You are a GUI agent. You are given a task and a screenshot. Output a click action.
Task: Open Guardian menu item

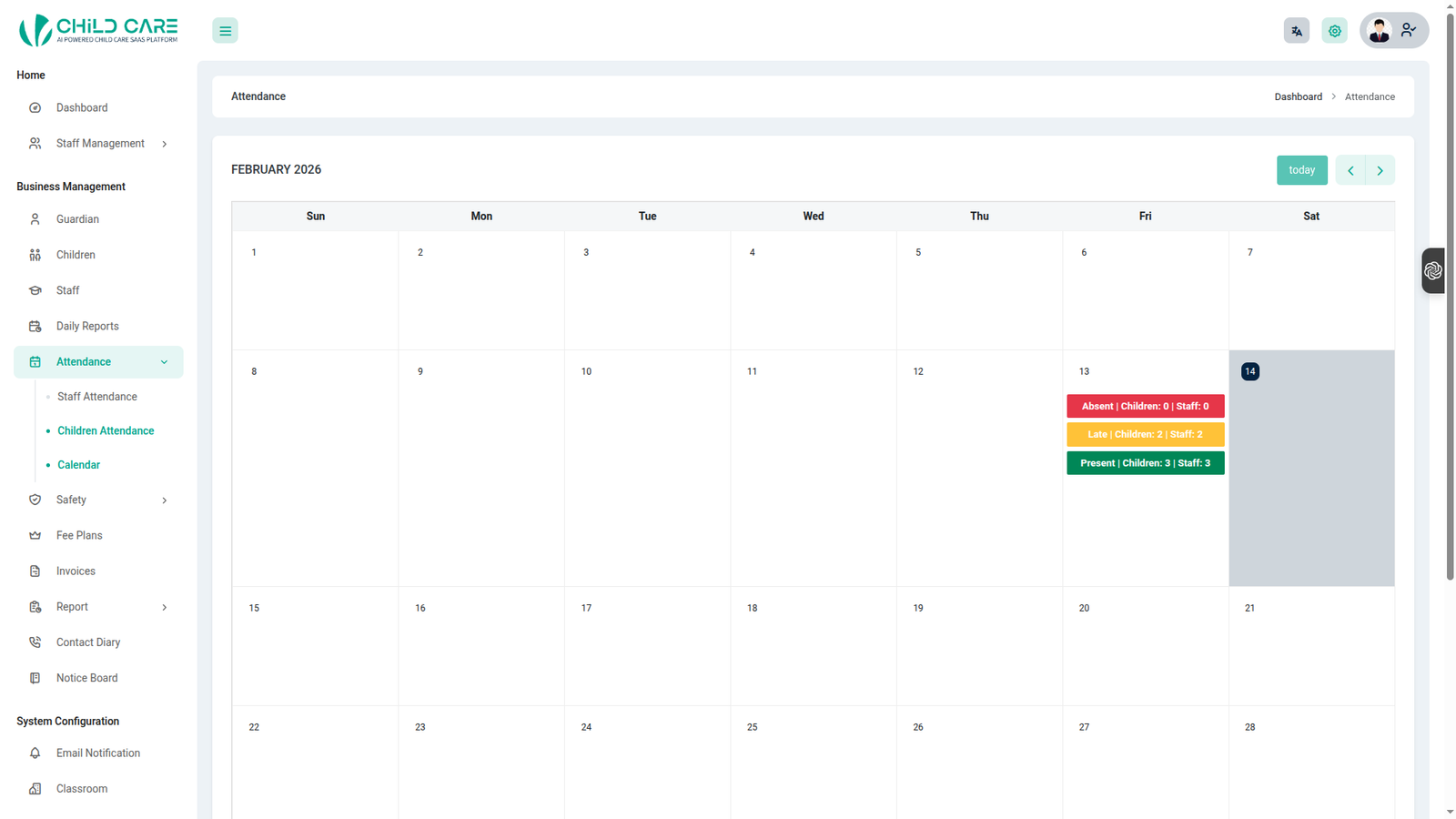coord(98,219)
